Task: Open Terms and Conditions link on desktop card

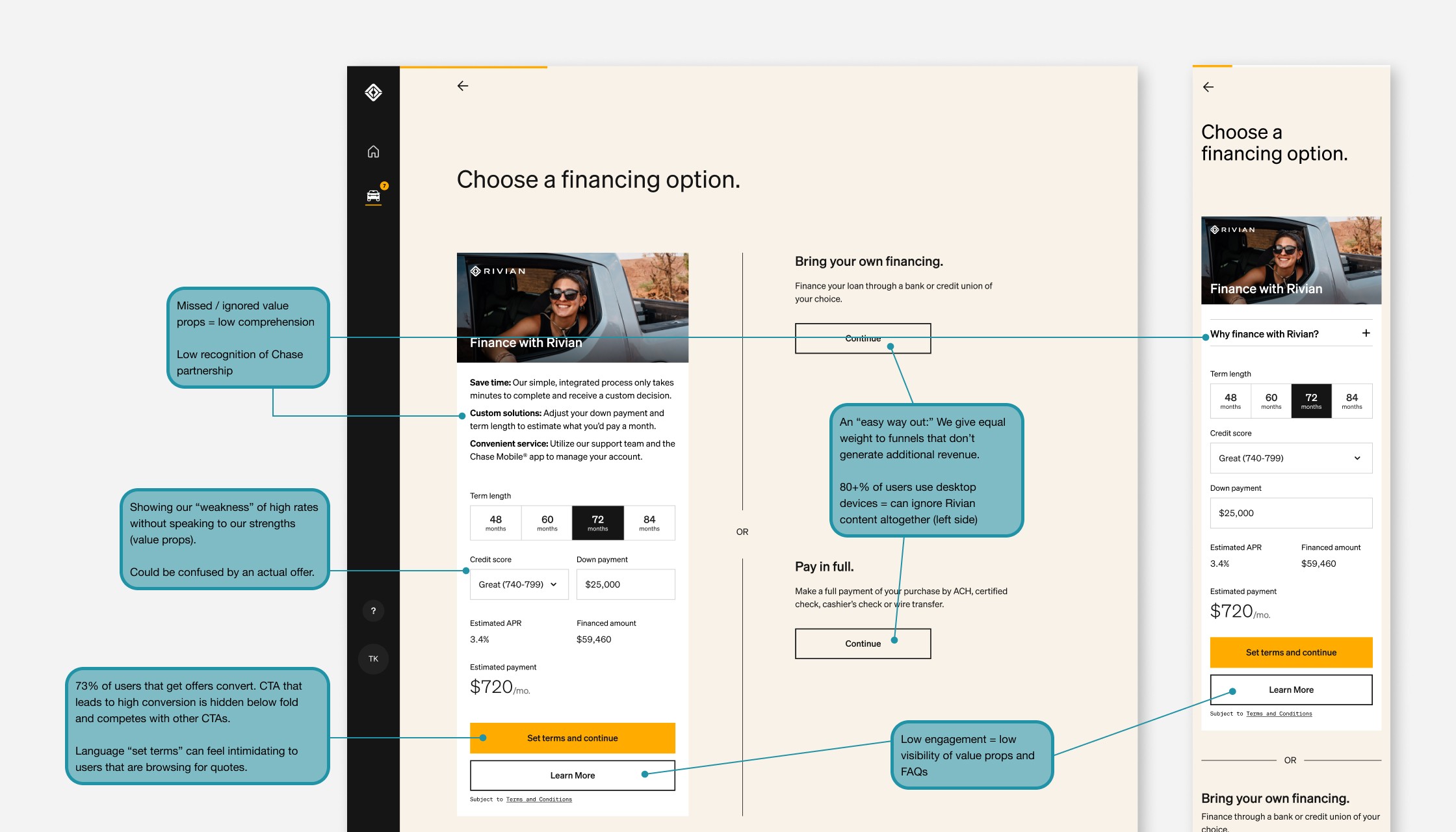Action: click(539, 799)
